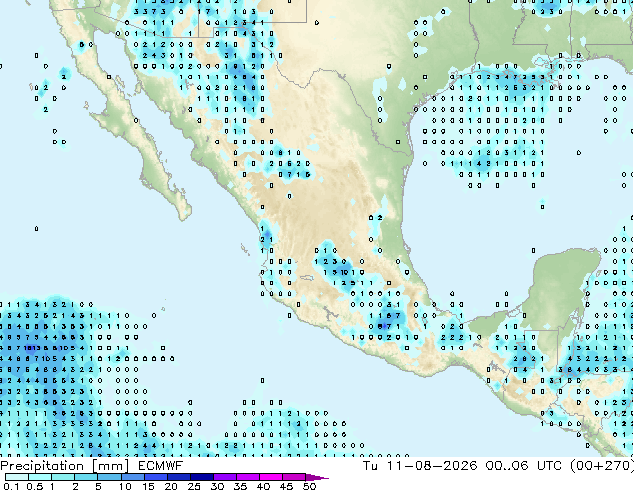Viewport: 634px width, 490px height.
Task: Click the 20–25 mm legend swatch
Action: (178, 477)
